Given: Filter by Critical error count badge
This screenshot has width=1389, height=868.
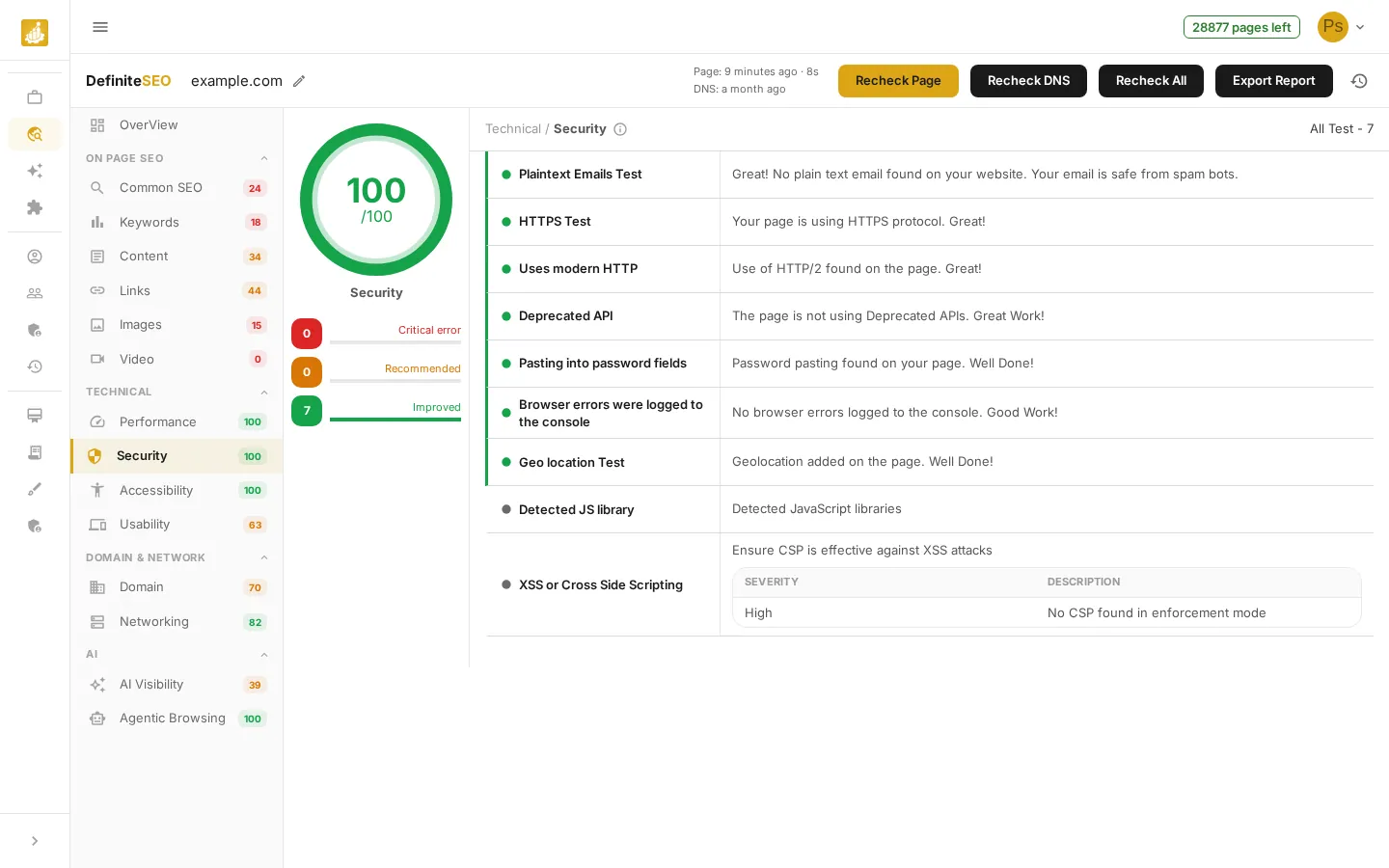Looking at the screenshot, I should point(307,334).
